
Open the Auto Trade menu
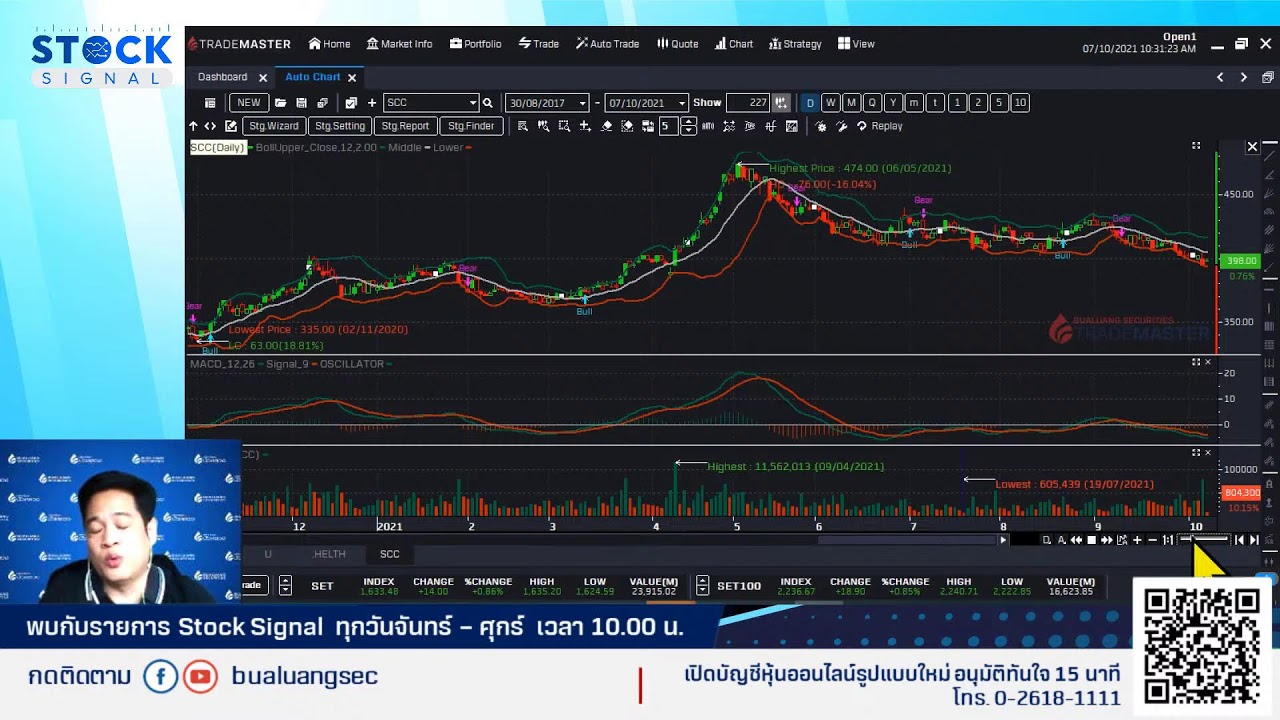(x=607, y=44)
